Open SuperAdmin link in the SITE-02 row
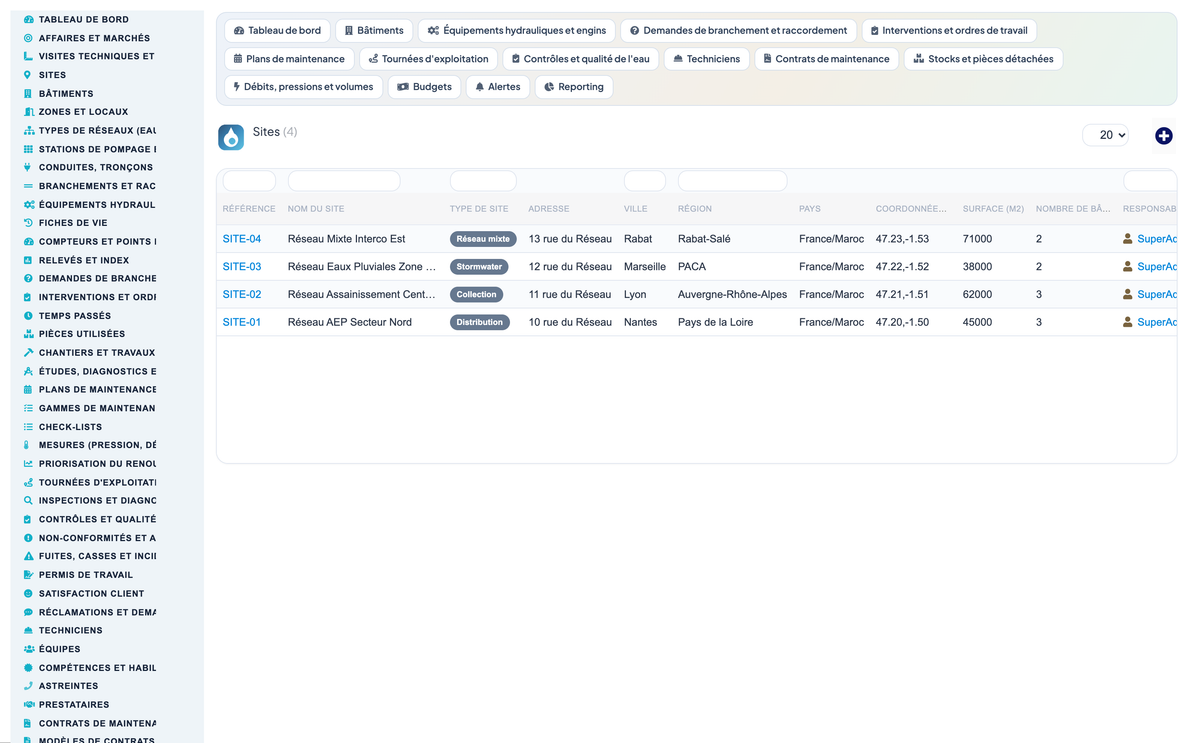 point(1157,294)
